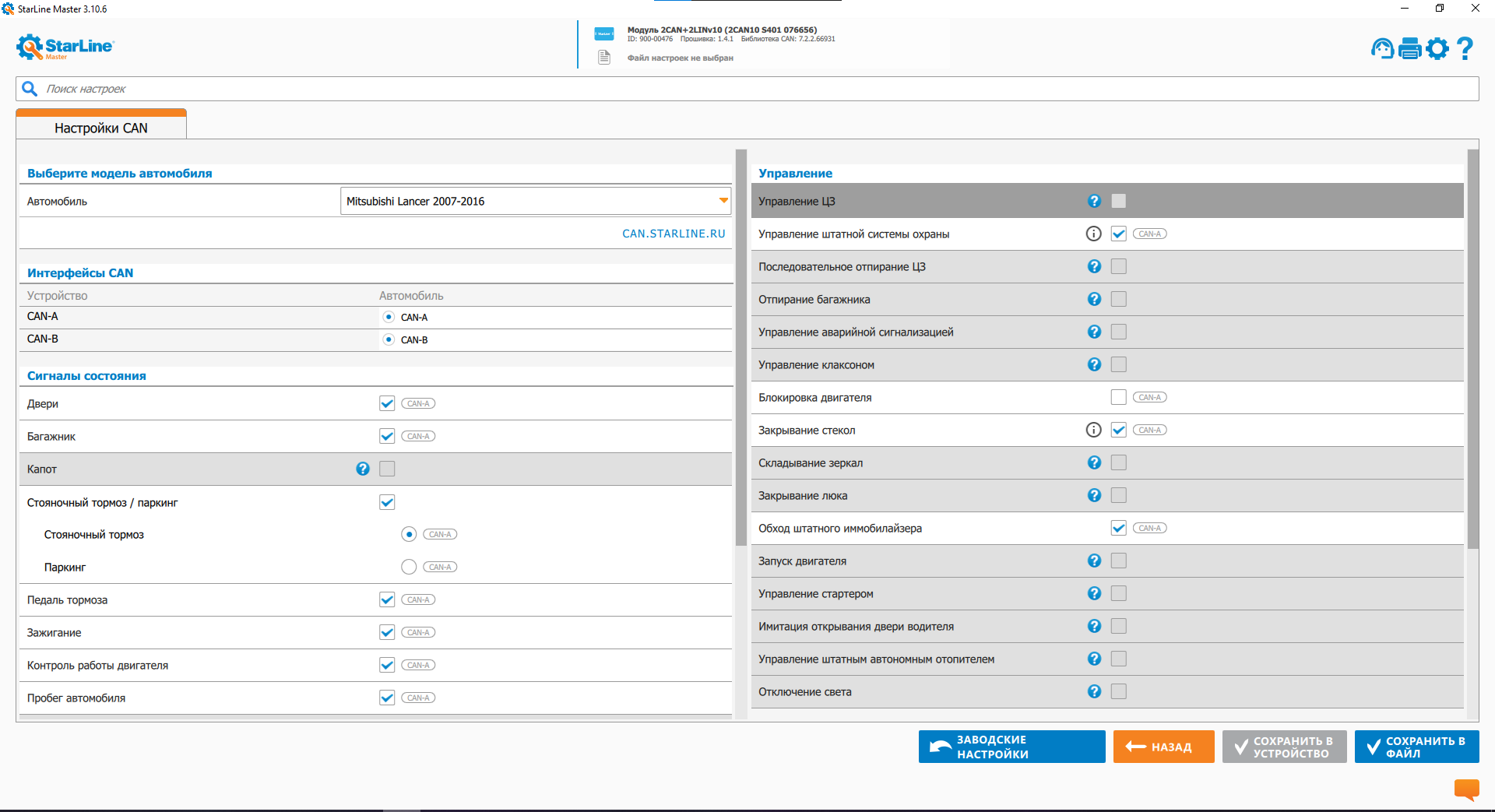Click the printer icon in header
The width and height of the screenshot is (1495, 812).
(1410, 48)
